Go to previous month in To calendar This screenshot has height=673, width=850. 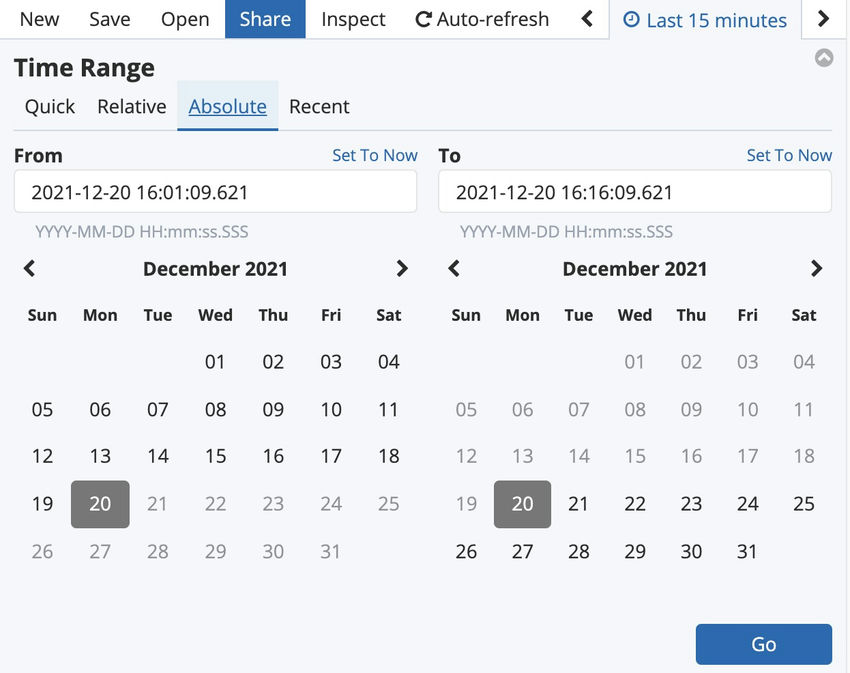click(x=454, y=268)
